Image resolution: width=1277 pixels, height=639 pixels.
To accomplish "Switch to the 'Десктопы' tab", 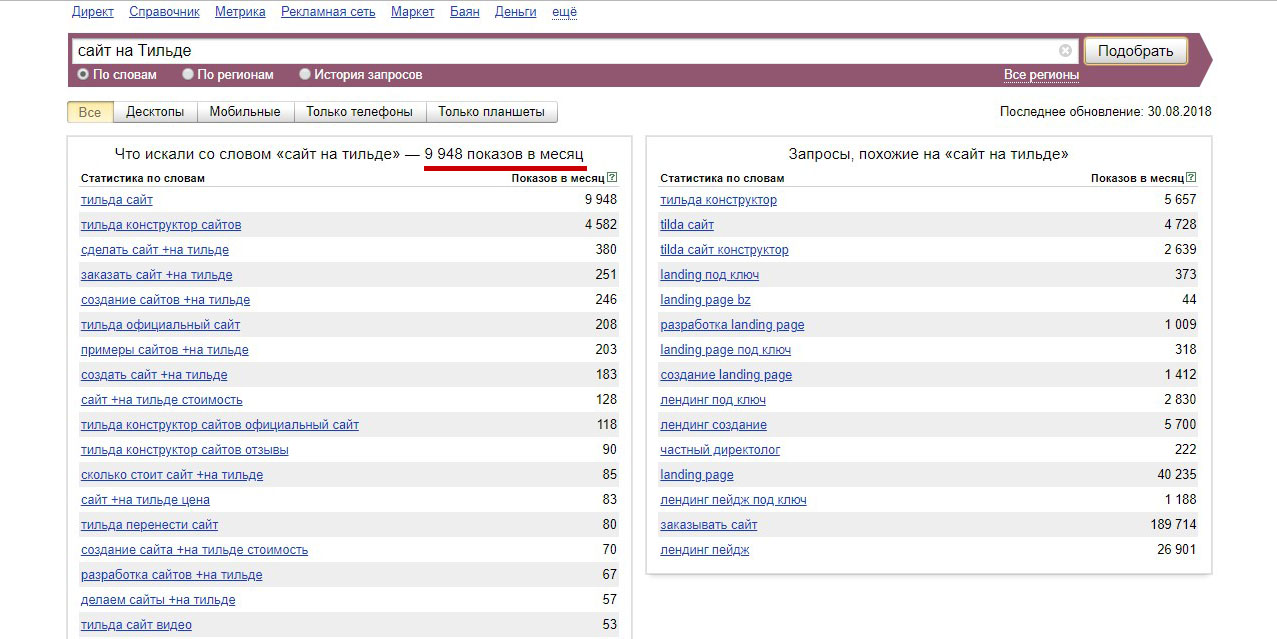I will coord(155,112).
